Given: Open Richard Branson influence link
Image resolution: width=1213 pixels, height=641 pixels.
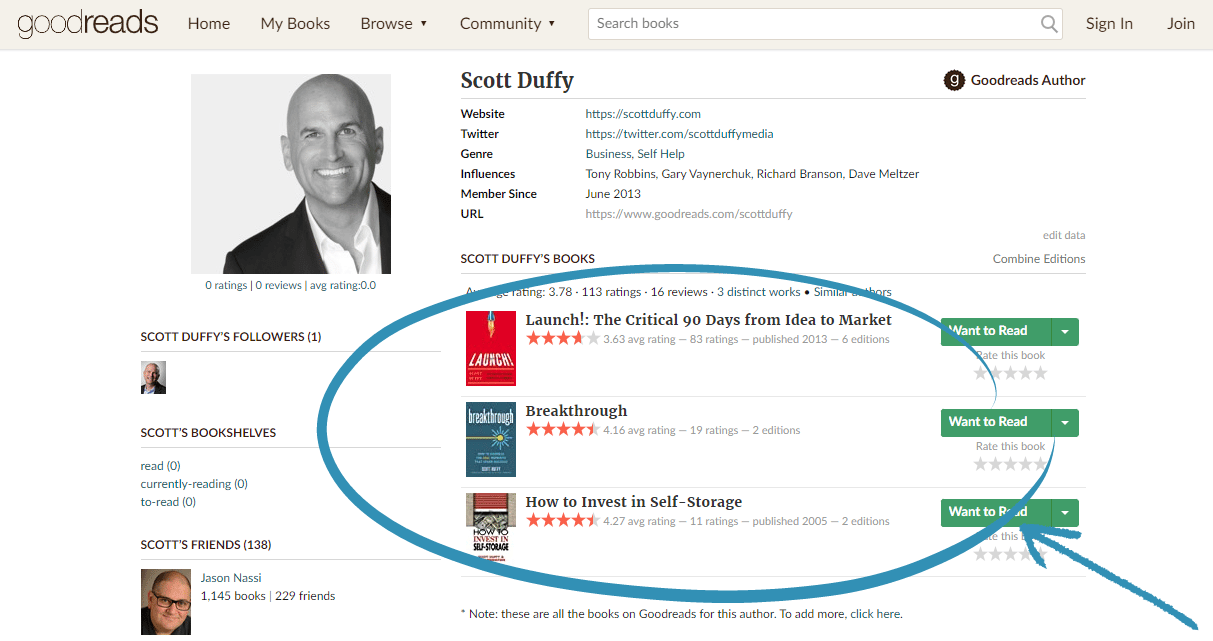Looking at the screenshot, I should coord(799,174).
